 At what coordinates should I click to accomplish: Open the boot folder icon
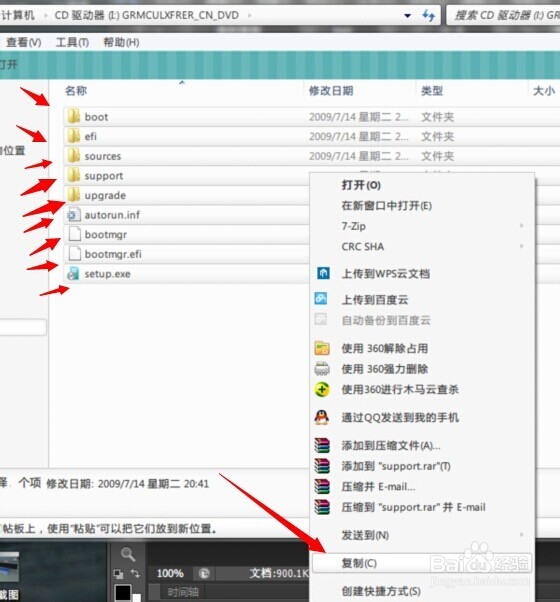pos(74,116)
